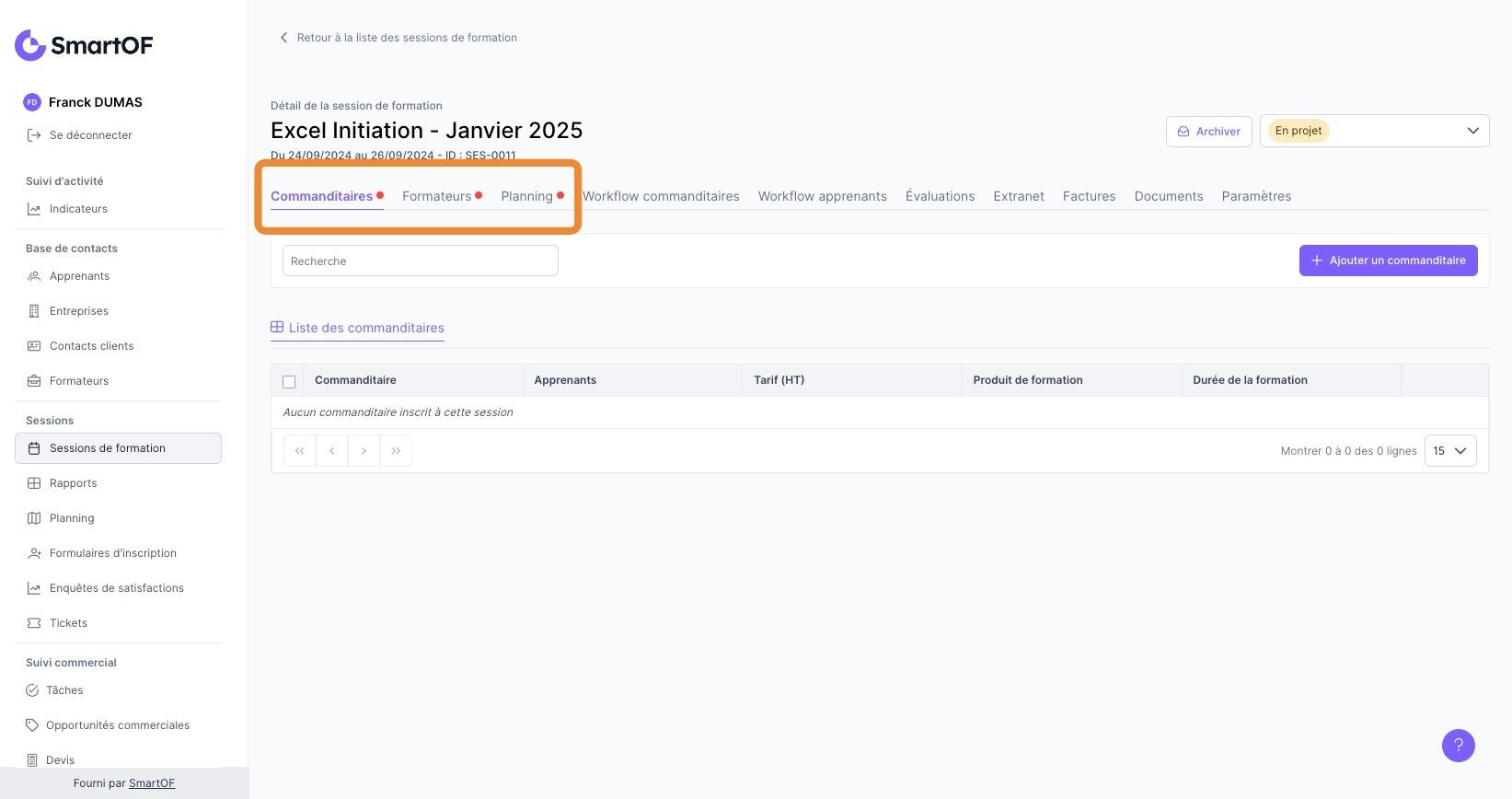Image resolution: width=1512 pixels, height=799 pixels.
Task: Click 'Ajouter un commanditaire' button
Action: point(1388,261)
